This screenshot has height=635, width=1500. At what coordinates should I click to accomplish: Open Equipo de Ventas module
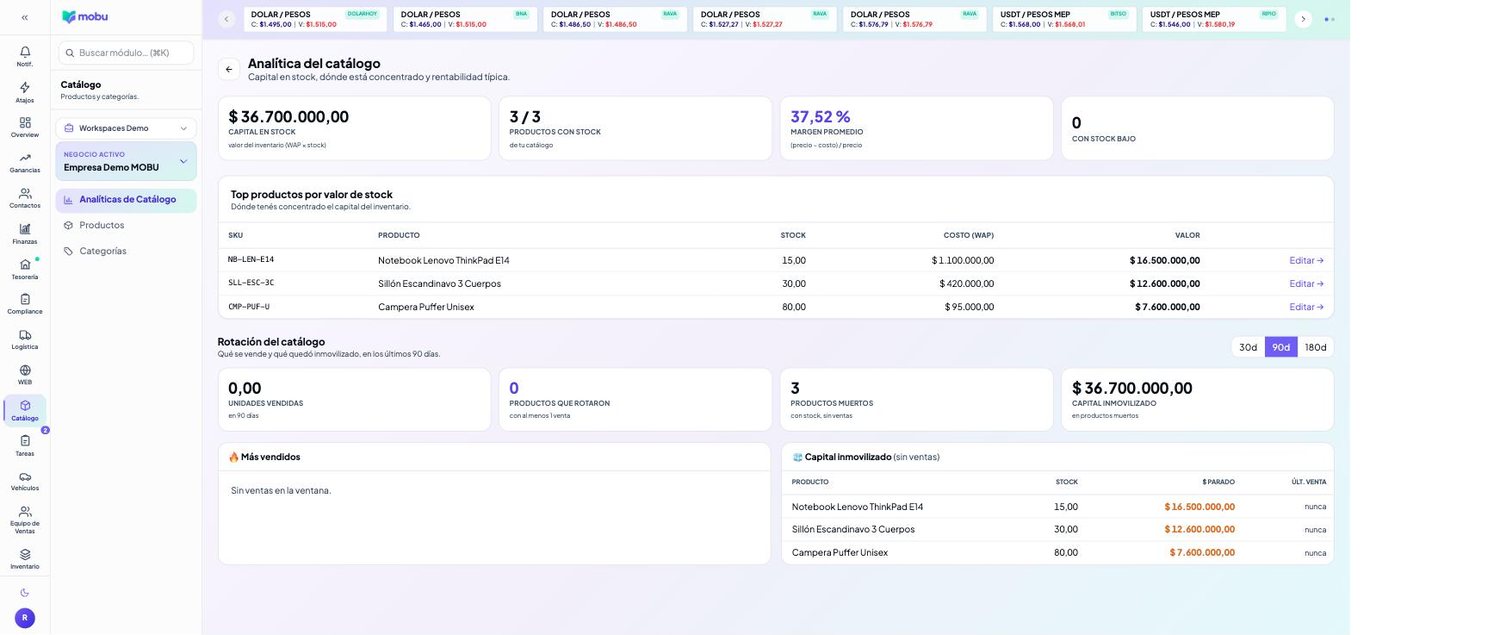[25, 519]
